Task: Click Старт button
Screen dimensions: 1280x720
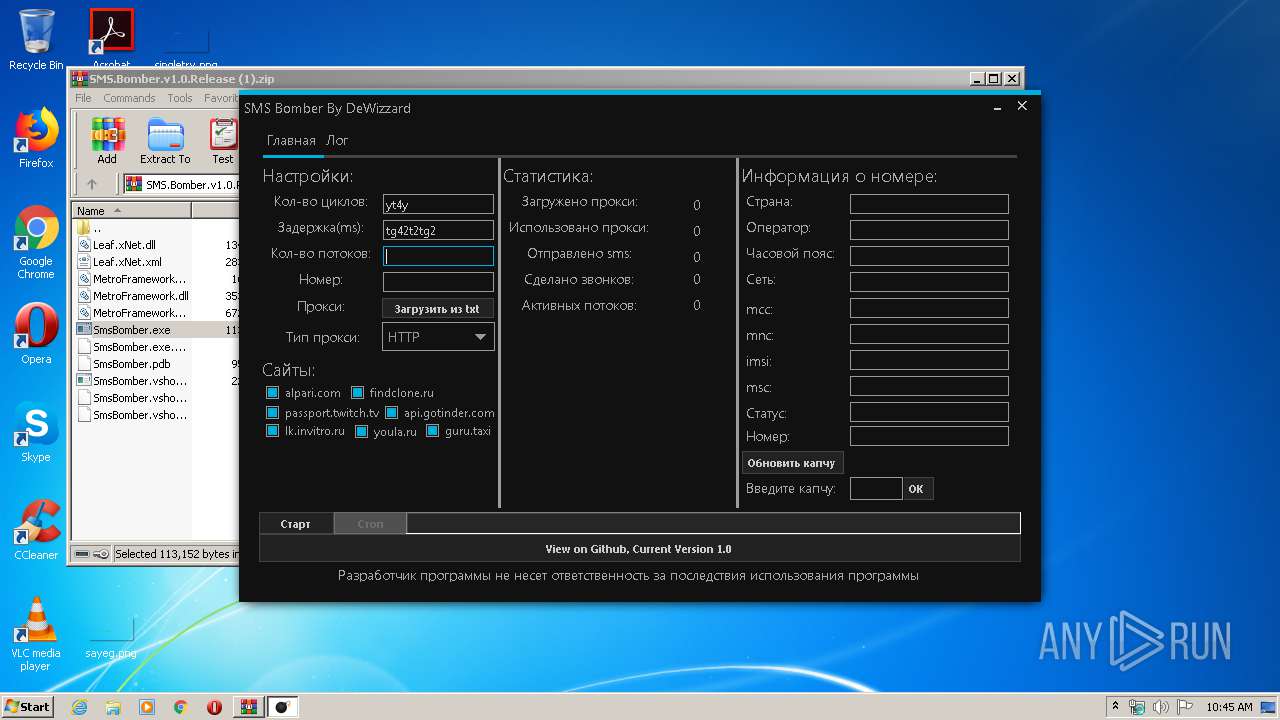Action: (x=296, y=524)
